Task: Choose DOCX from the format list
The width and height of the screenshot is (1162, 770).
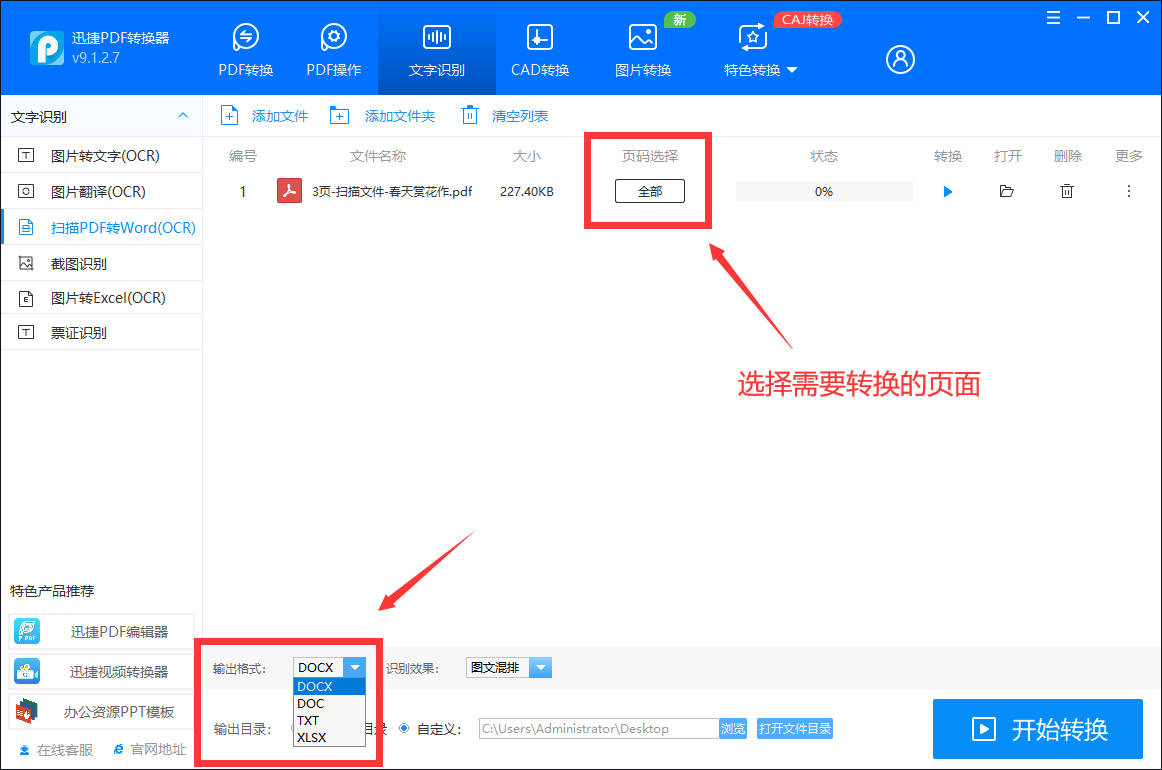Action: coord(330,686)
